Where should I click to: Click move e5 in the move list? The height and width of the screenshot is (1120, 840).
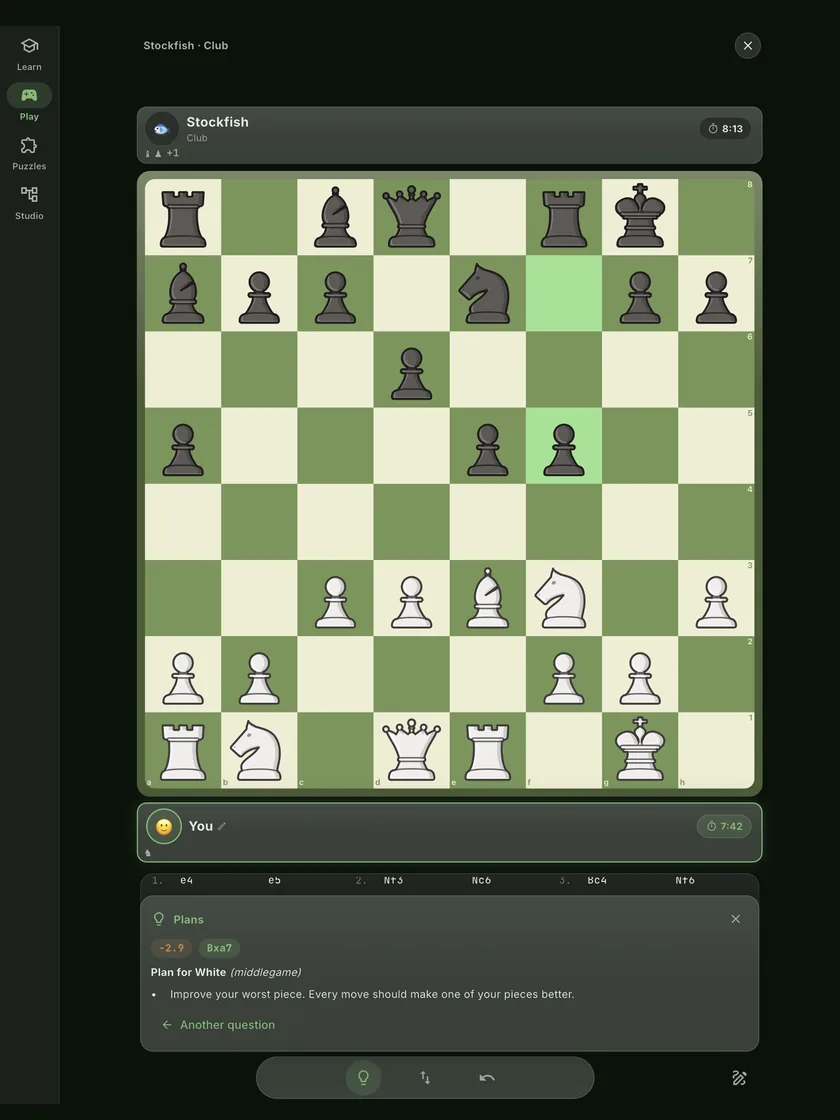[274, 880]
